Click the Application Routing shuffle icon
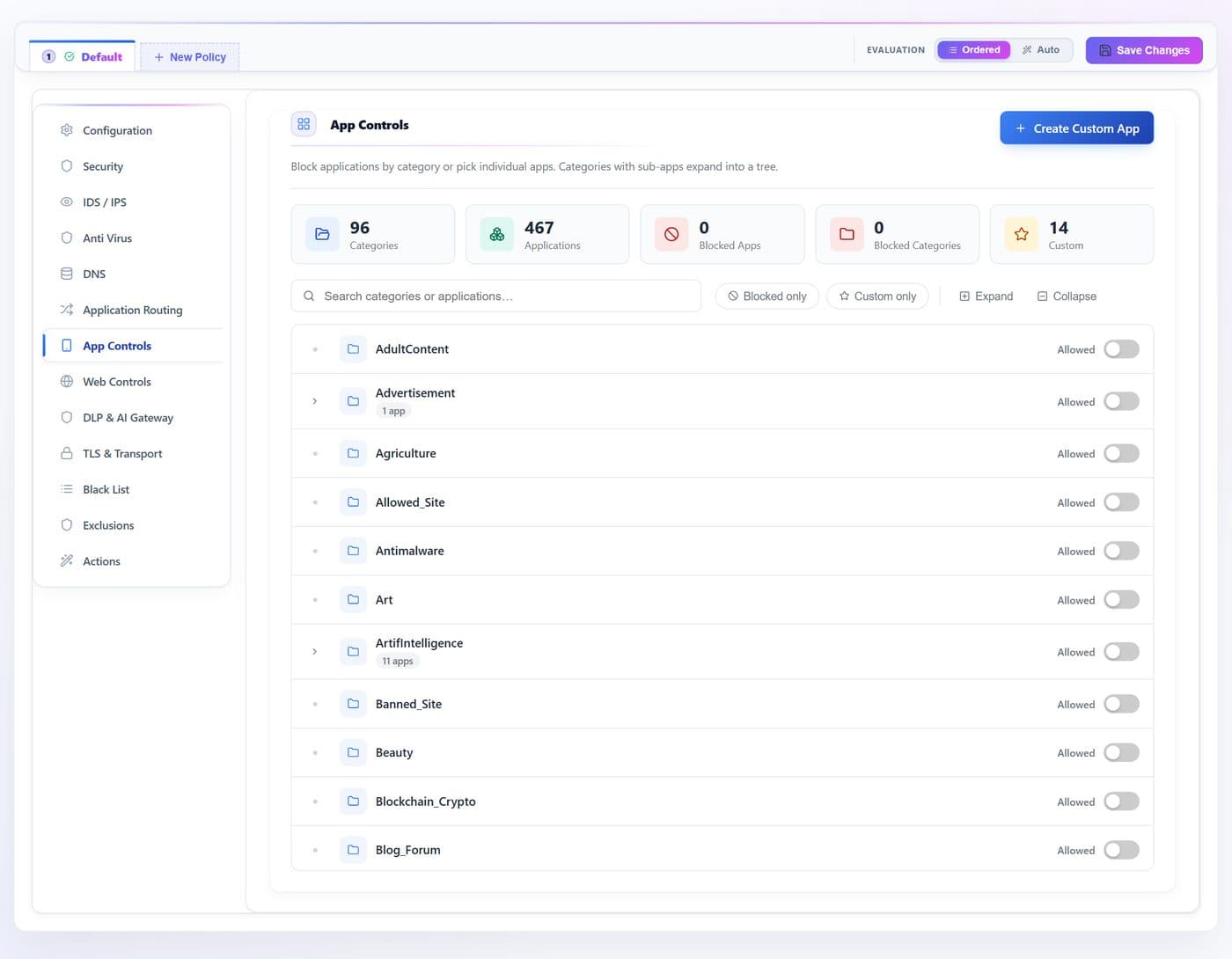1232x959 pixels. pos(66,310)
